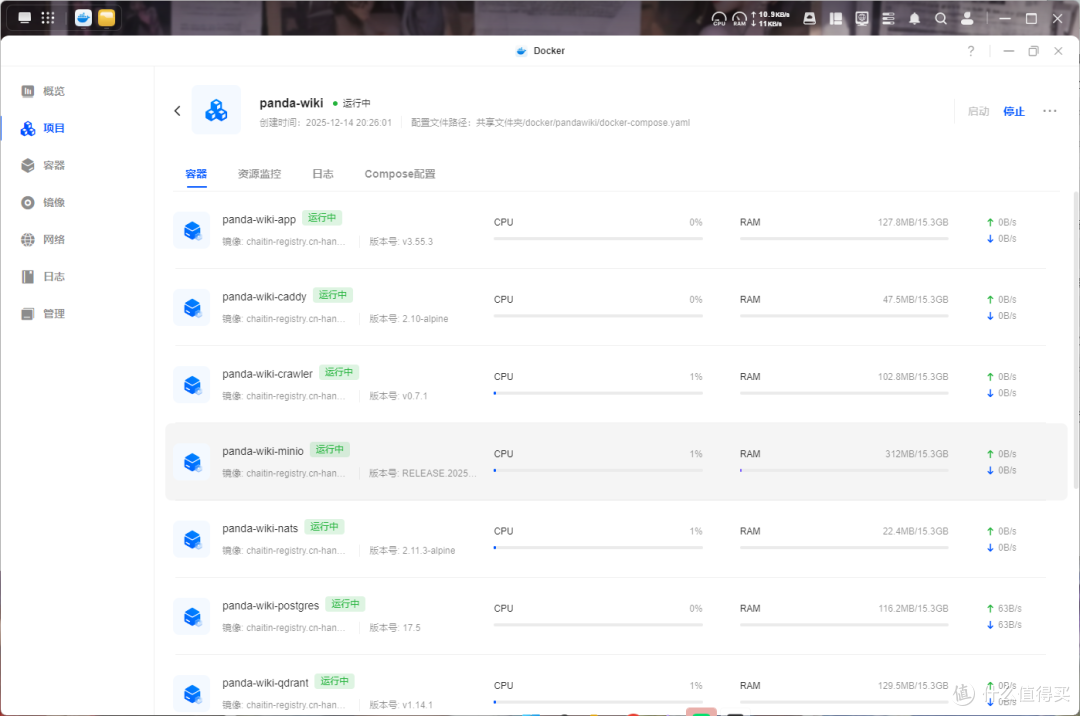Click the drive icon in system tray
This screenshot has width=1080, height=716.
coord(810,19)
